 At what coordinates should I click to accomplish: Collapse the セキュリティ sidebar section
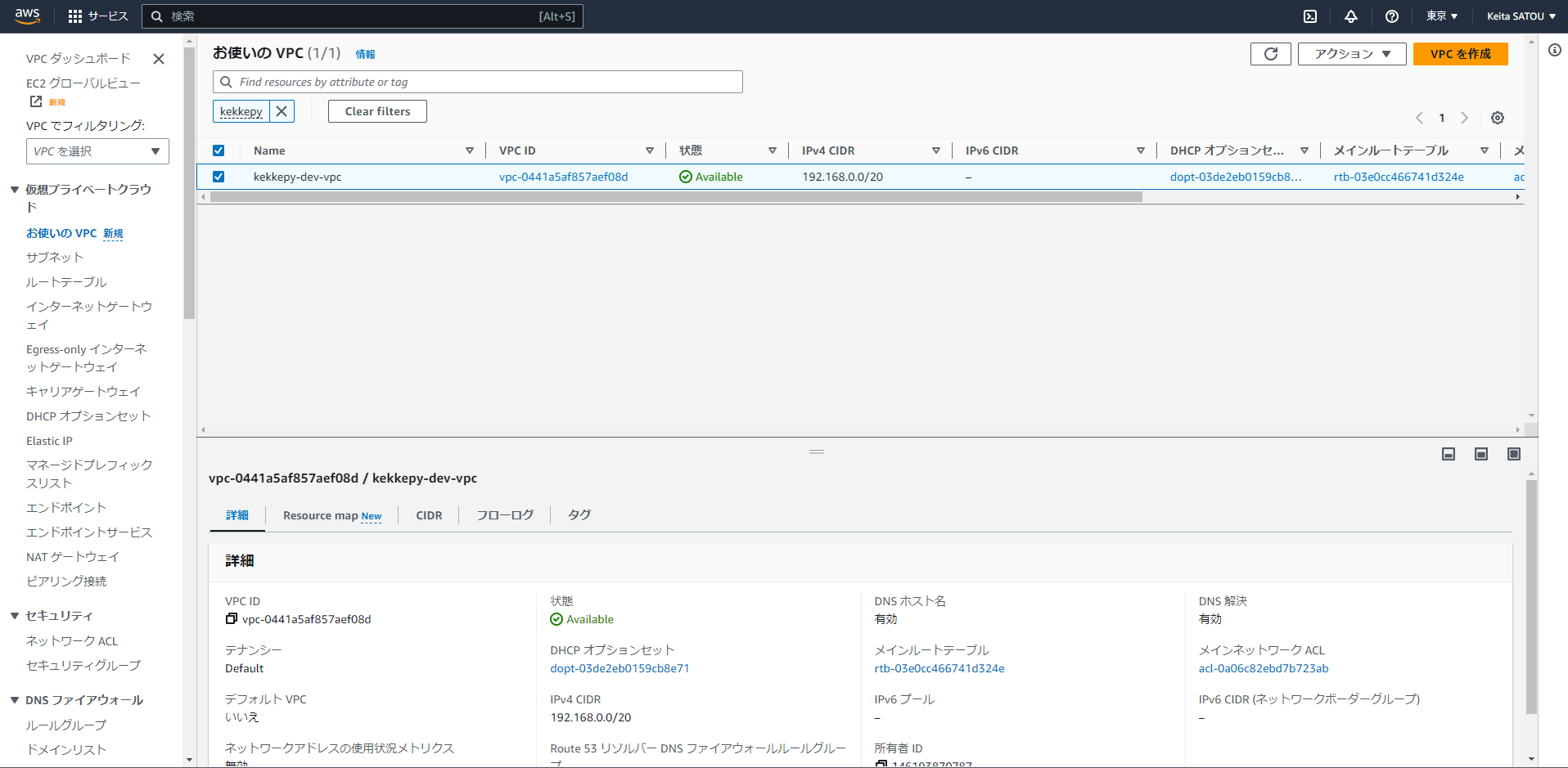[x=15, y=616]
